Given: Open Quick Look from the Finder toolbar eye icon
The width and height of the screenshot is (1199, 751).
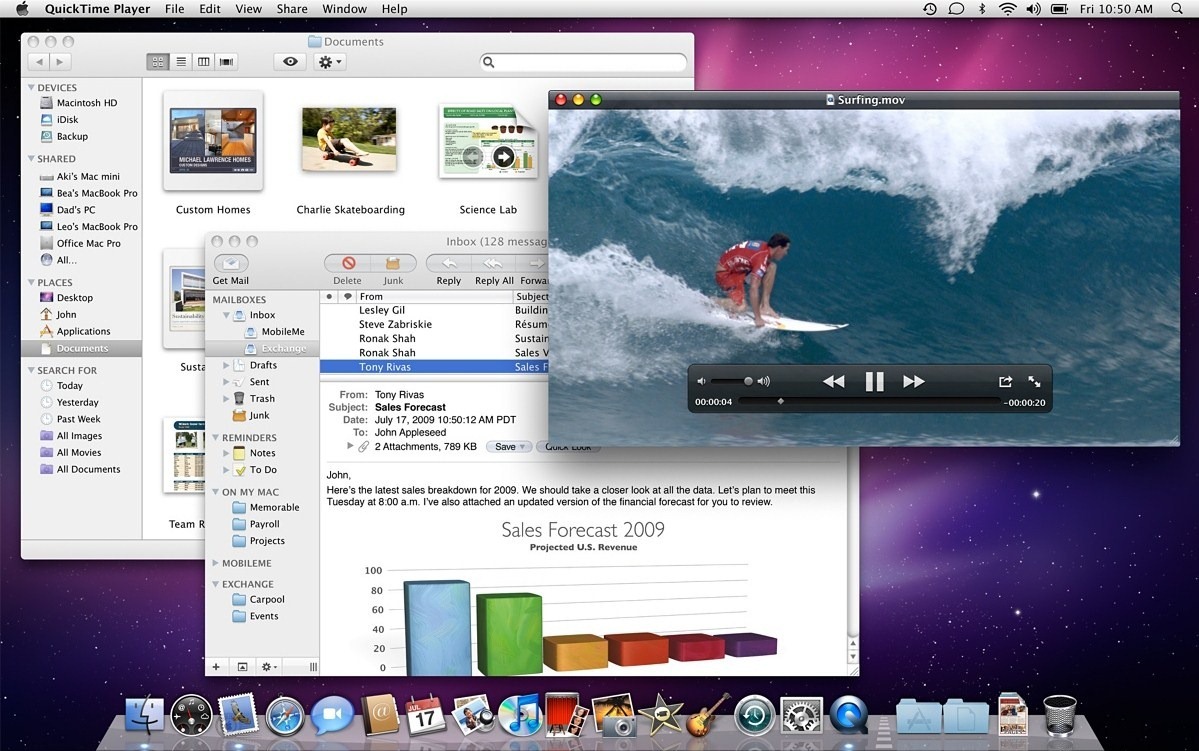Looking at the screenshot, I should click(289, 60).
